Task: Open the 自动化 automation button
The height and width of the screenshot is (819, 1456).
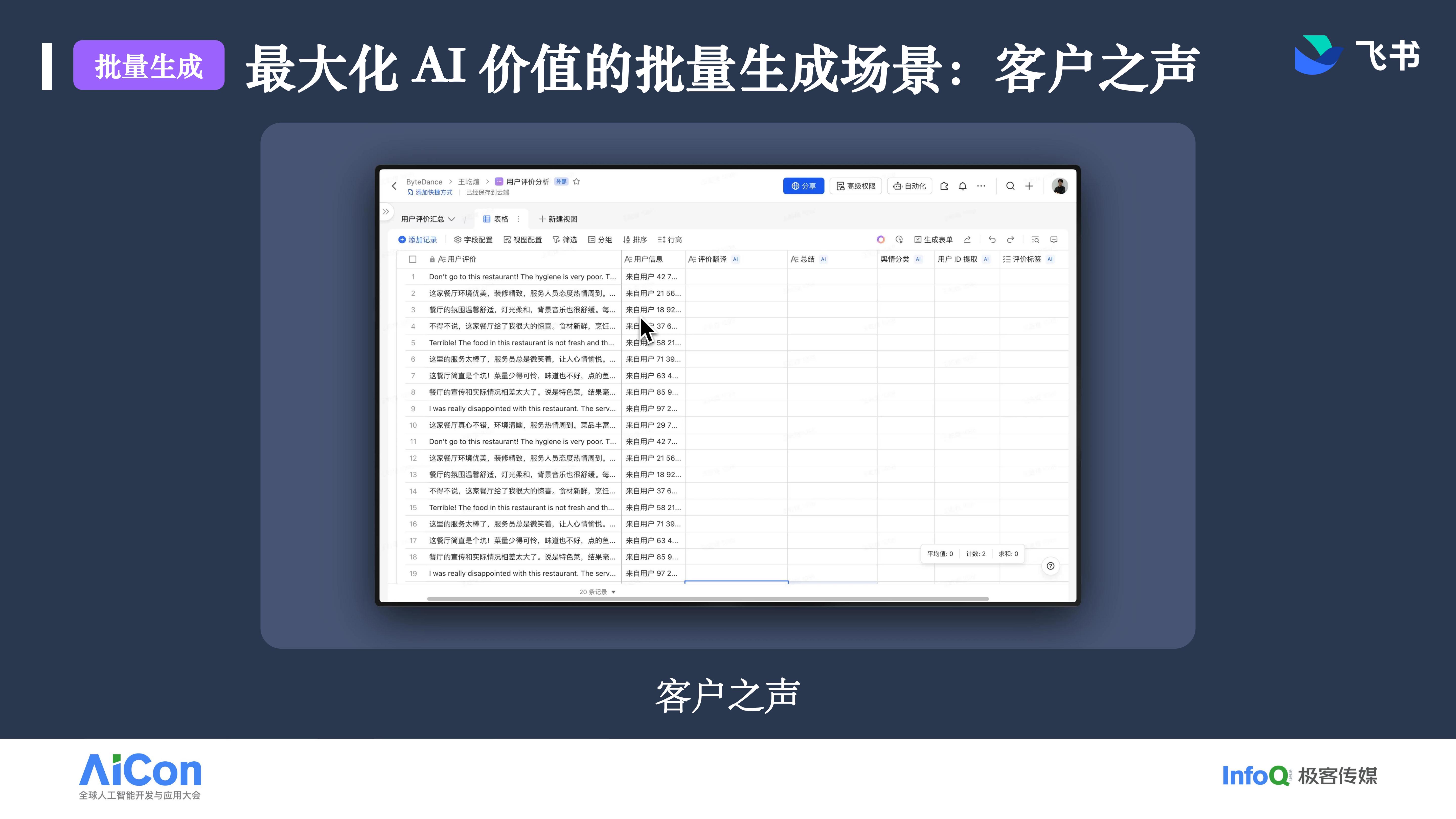Action: pos(909,186)
